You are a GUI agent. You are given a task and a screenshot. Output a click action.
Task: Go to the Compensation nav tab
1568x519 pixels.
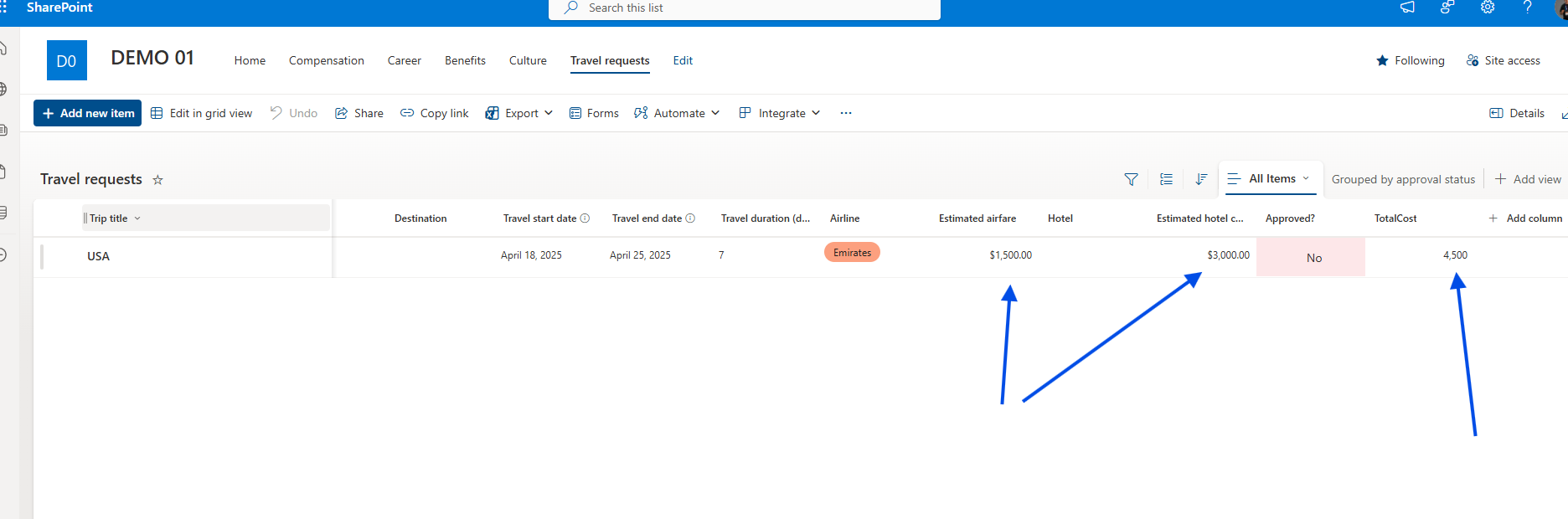pos(327,60)
